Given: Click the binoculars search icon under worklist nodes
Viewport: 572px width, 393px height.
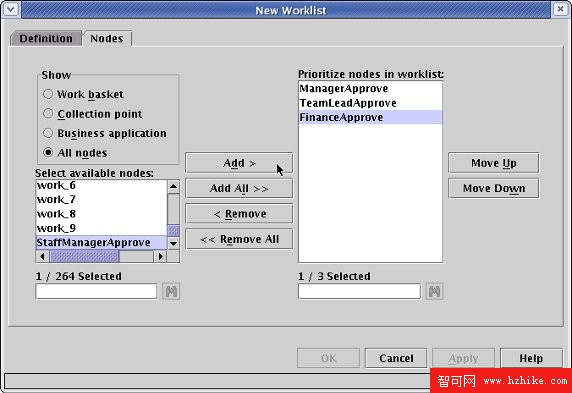Looking at the screenshot, I should (x=434, y=291).
